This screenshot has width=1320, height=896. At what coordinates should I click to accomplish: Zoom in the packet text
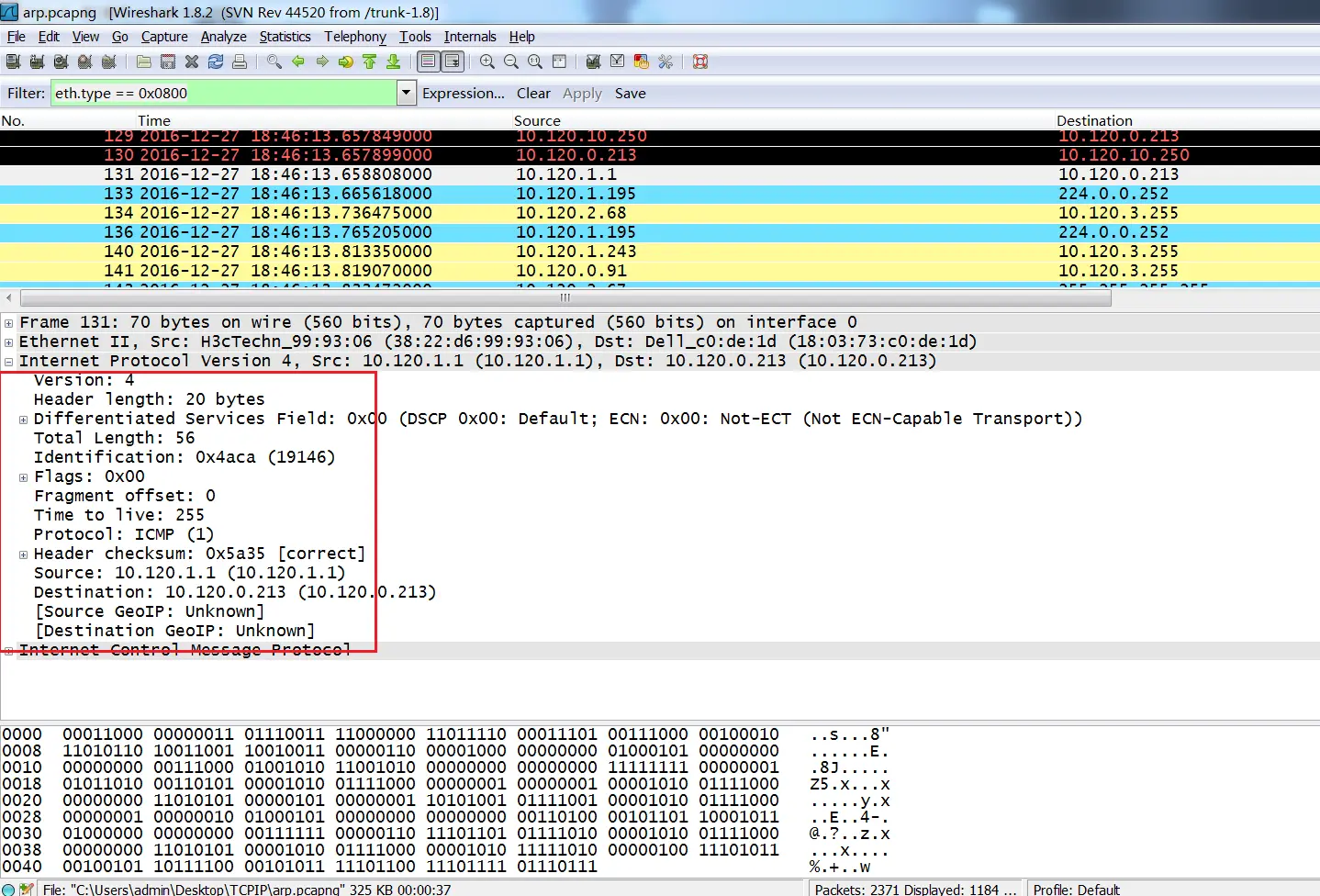[487, 62]
